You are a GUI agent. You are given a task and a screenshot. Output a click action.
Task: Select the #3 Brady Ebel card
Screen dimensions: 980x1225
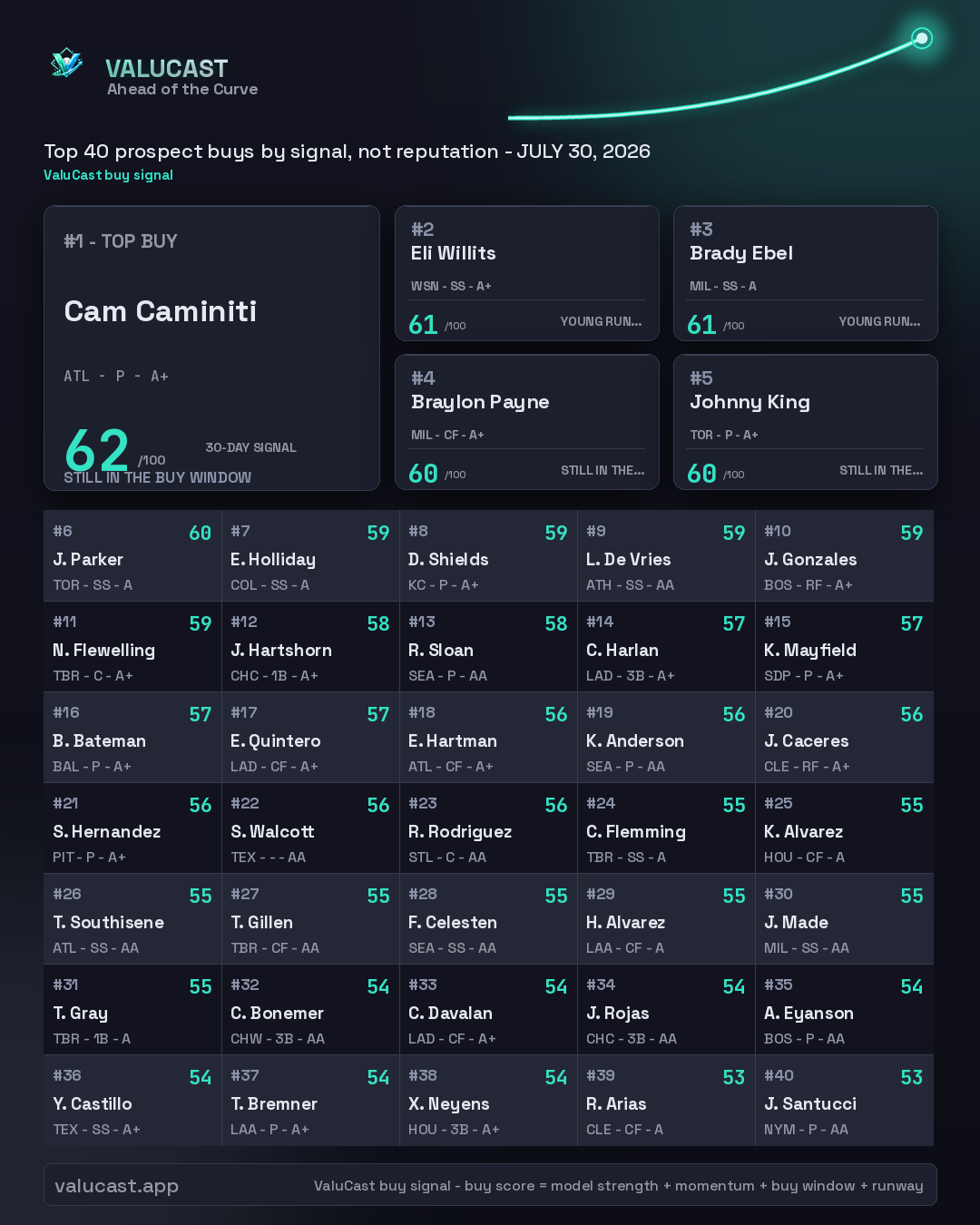(x=806, y=273)
